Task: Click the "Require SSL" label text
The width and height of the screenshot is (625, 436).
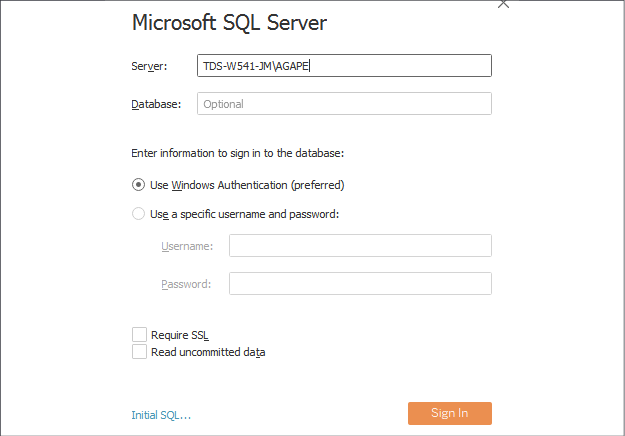Action: click(180, 335)
